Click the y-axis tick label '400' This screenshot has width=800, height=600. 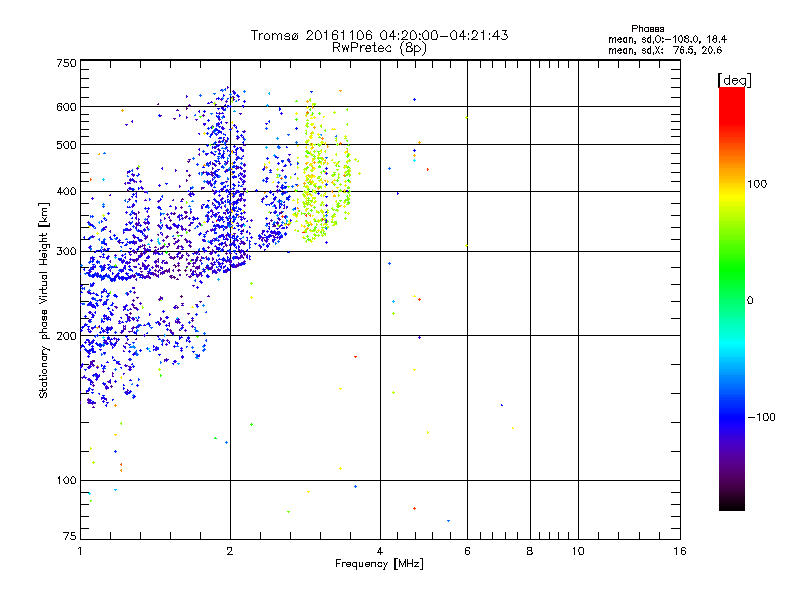[x=66, y=191]
